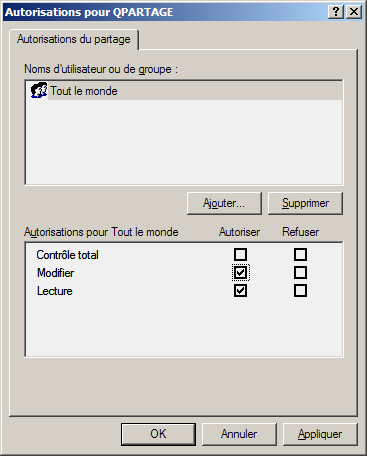
Task: Uncheck Autoriser for Lecture
Action: (240, 291)
